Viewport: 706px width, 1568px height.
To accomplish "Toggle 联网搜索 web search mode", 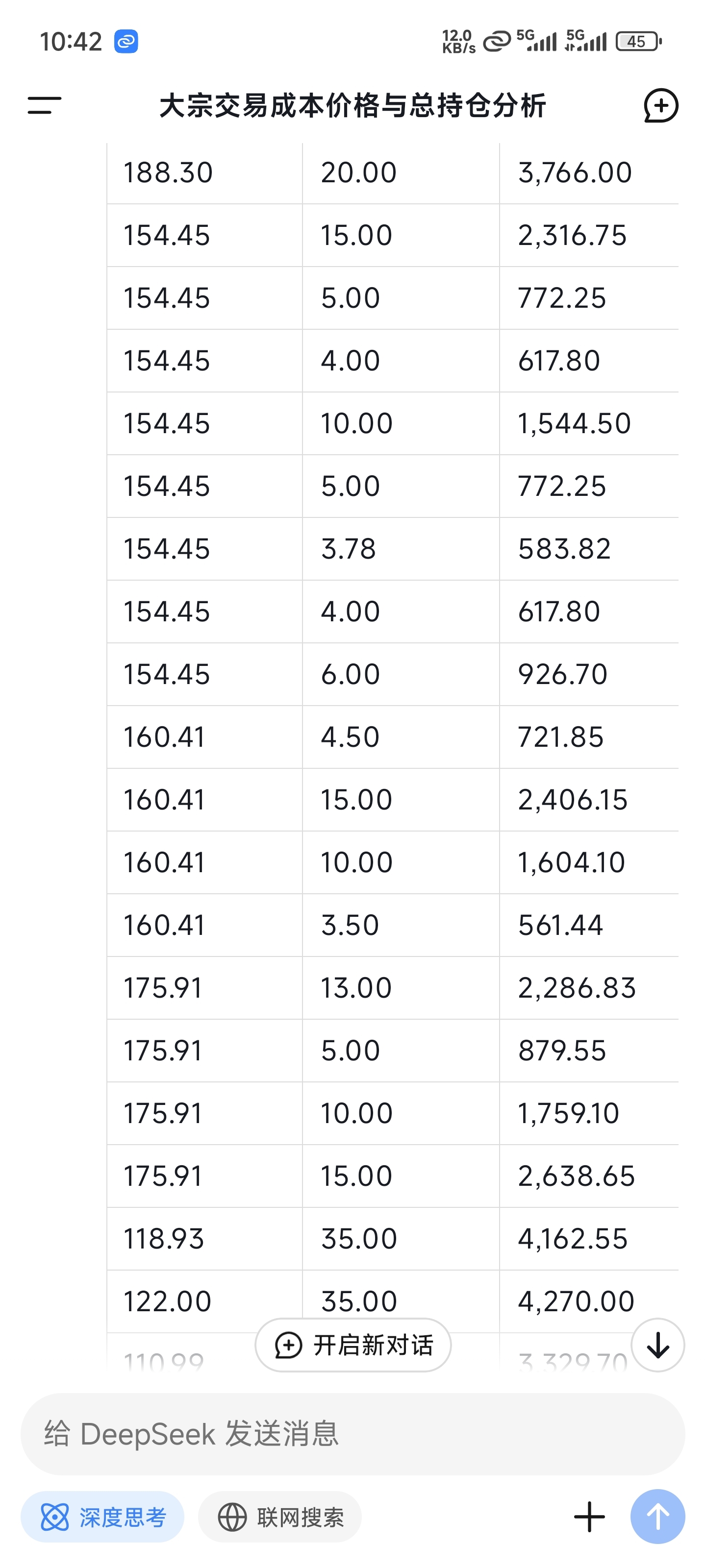I will coord(280,1517).
